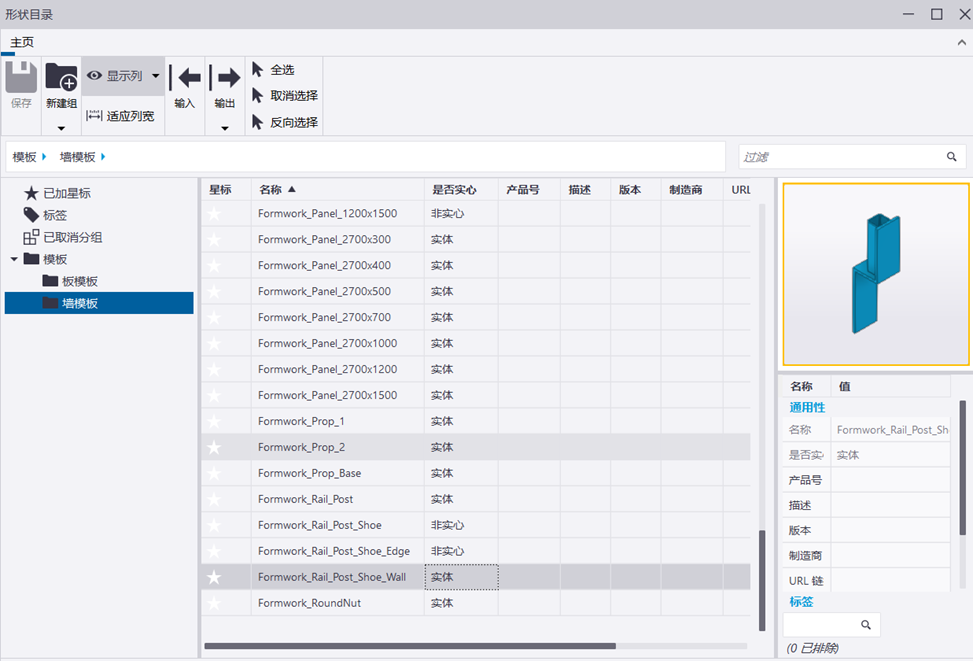Image resolution: width=973 pixels, height=661 pixels.
Task: Click the 描述 property value field
Action: tap(890, 505)
